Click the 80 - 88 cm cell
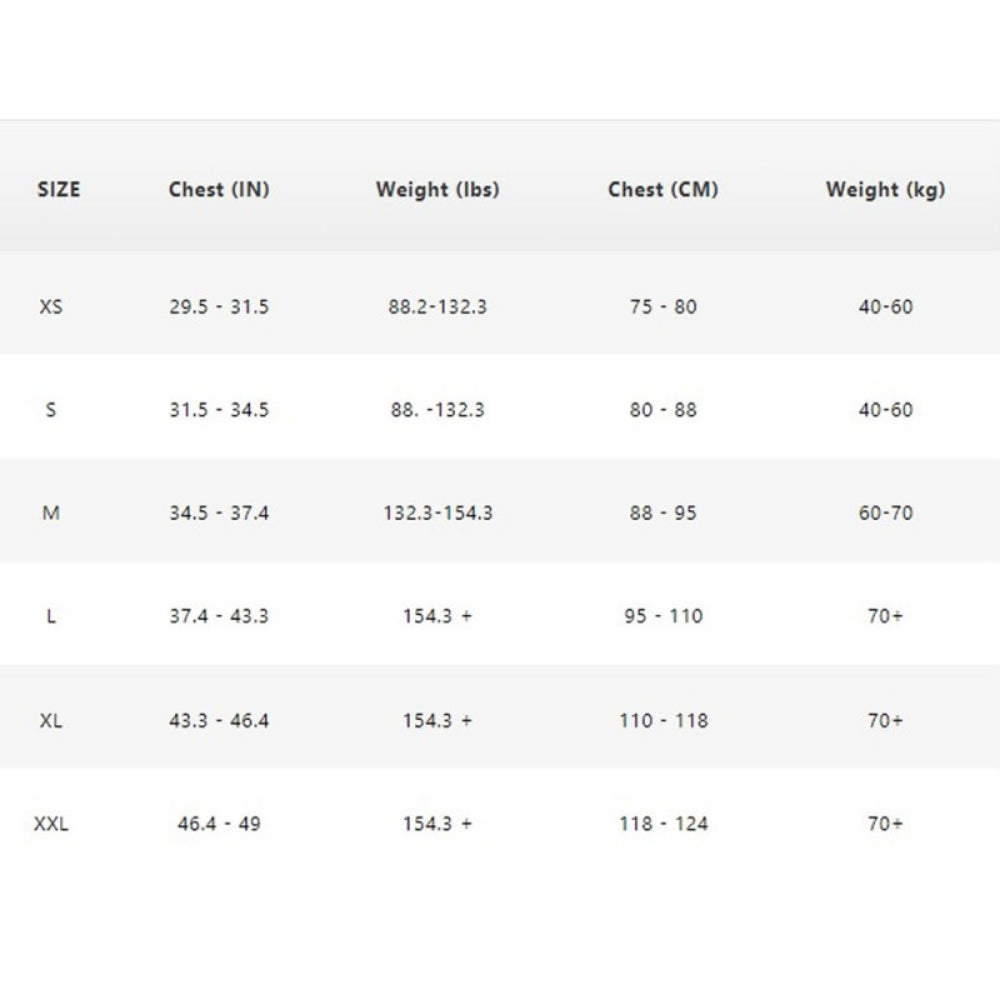1000x1000 pixels. pyautogui.click(x=663, y=409)
